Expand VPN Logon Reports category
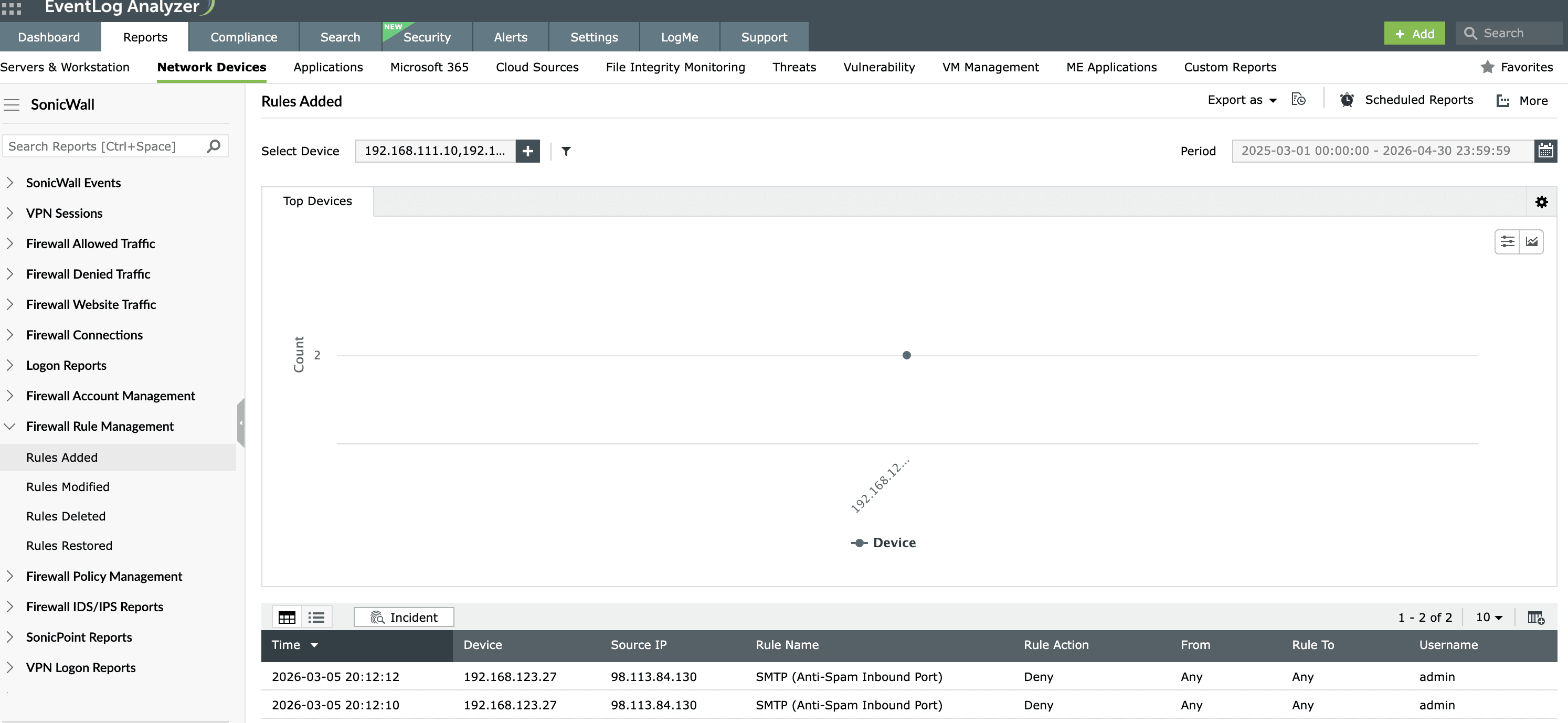Screen dimensions: 1568x723 [x=10, y=667]
